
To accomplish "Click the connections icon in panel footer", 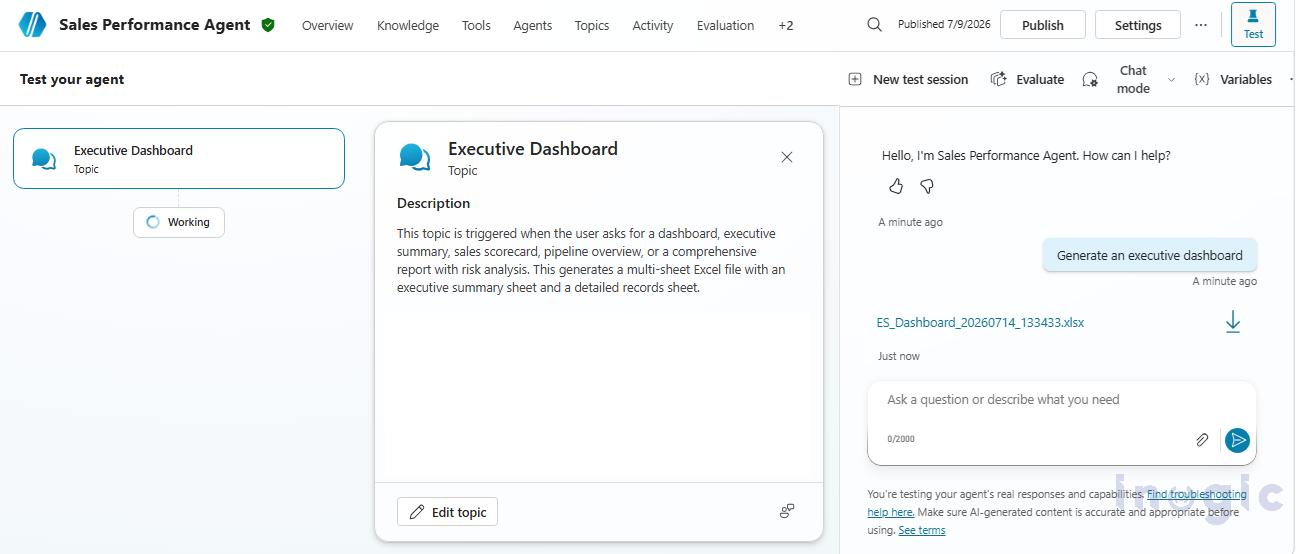I will (x=787, y=511).
